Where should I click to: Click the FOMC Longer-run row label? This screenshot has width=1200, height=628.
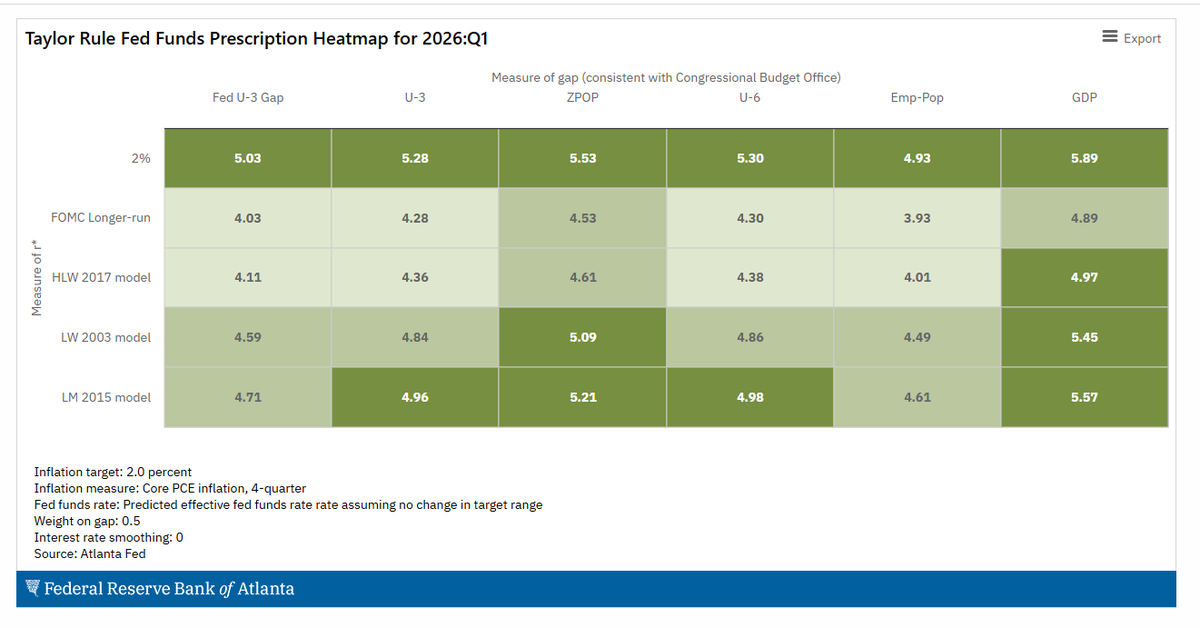[101, 217]
